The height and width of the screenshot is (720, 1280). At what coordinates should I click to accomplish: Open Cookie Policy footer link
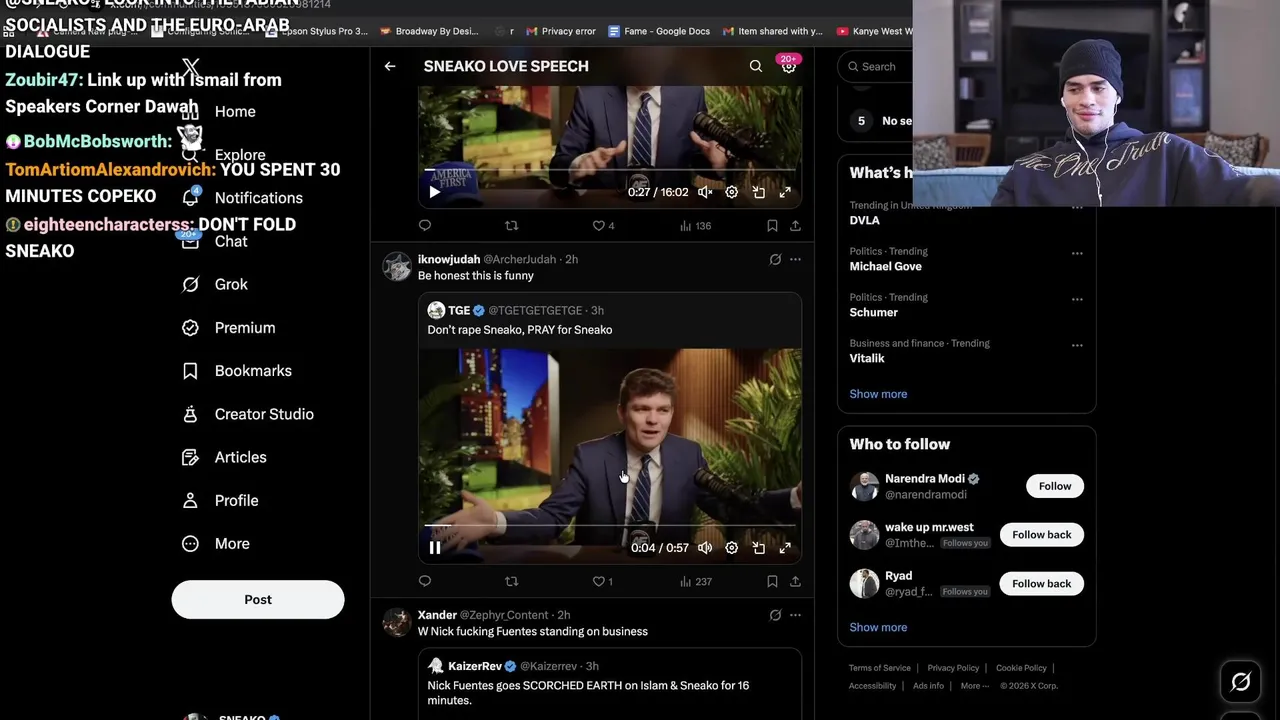1021,668
